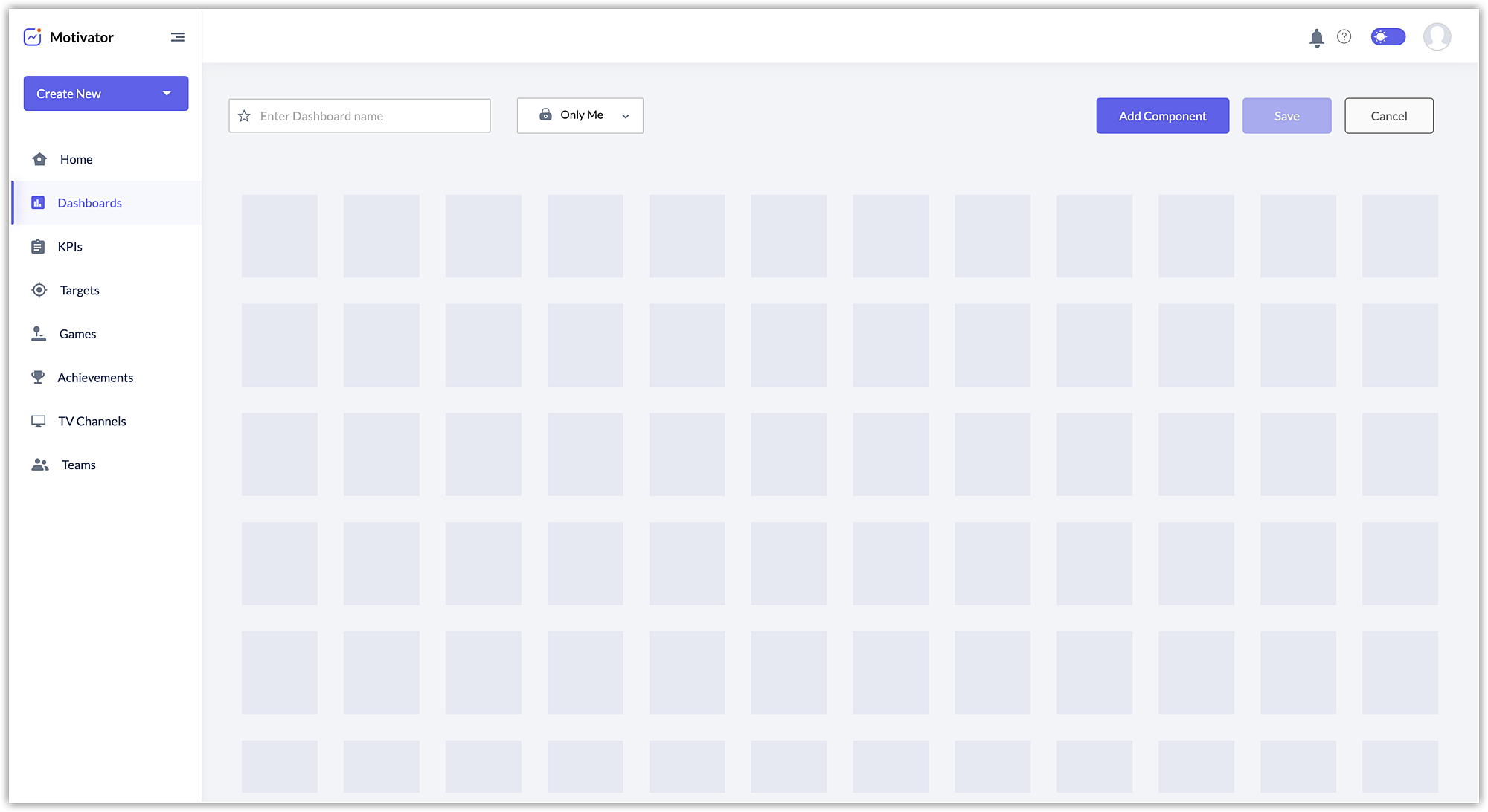
Task: Open the KPIs menu item
Action: click(70, 247)
